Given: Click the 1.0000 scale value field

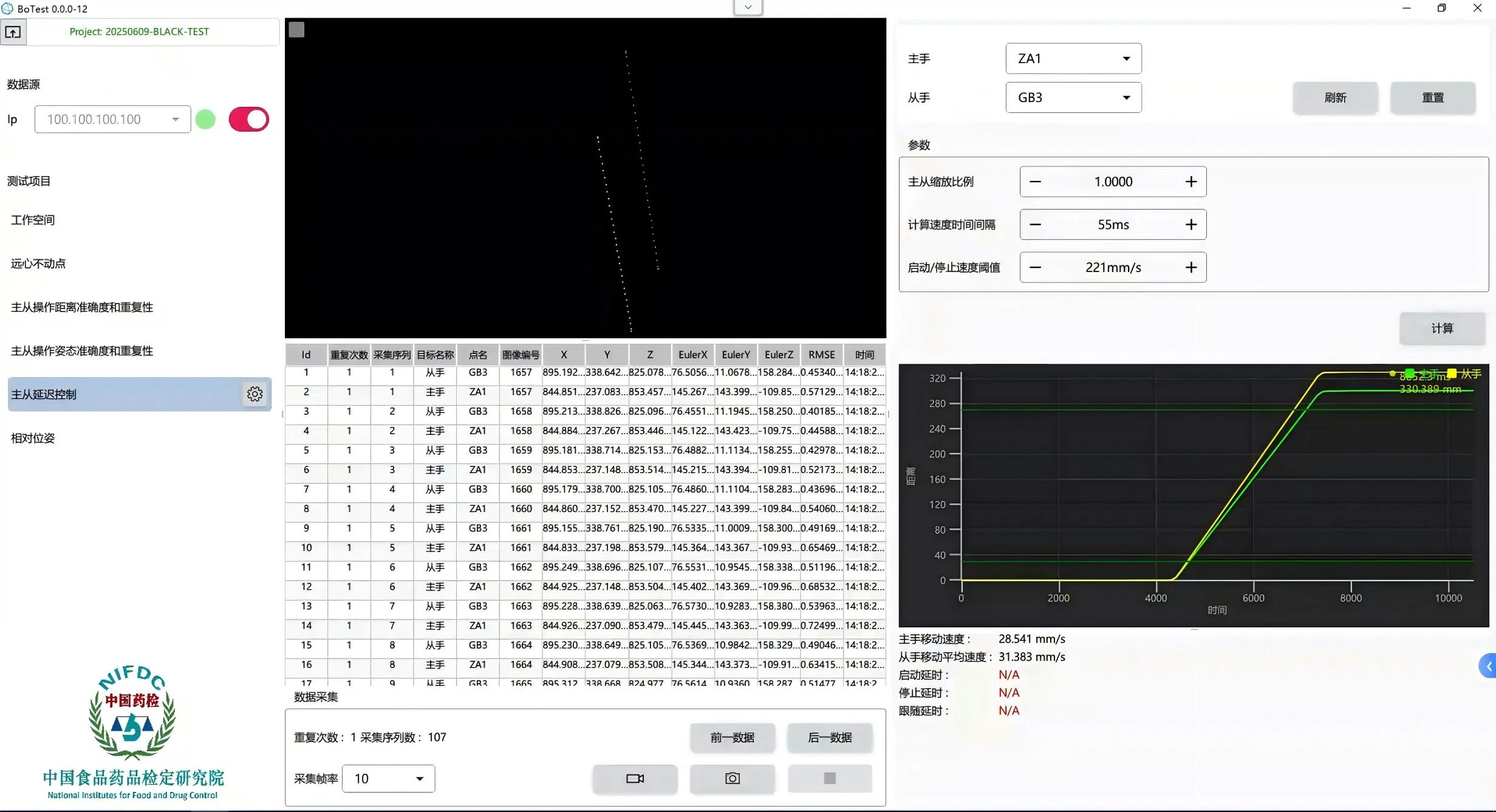Looking at the screenshot, I should [x=1113, y=182].
